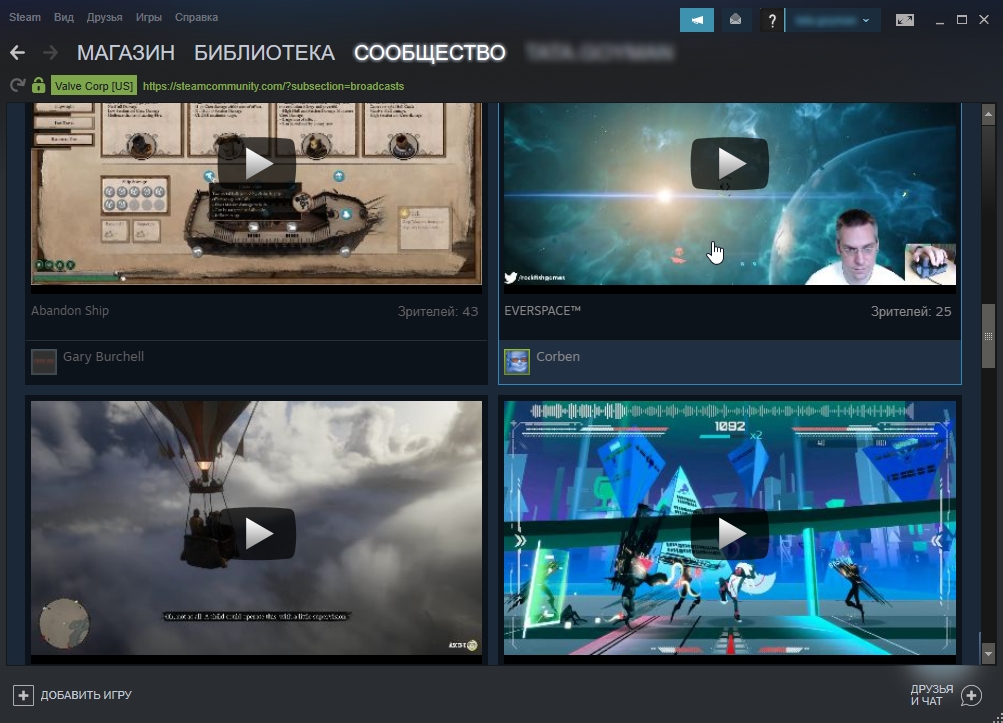Close the Steam window
The image size is (1003, 723).
tap(984, 20)
